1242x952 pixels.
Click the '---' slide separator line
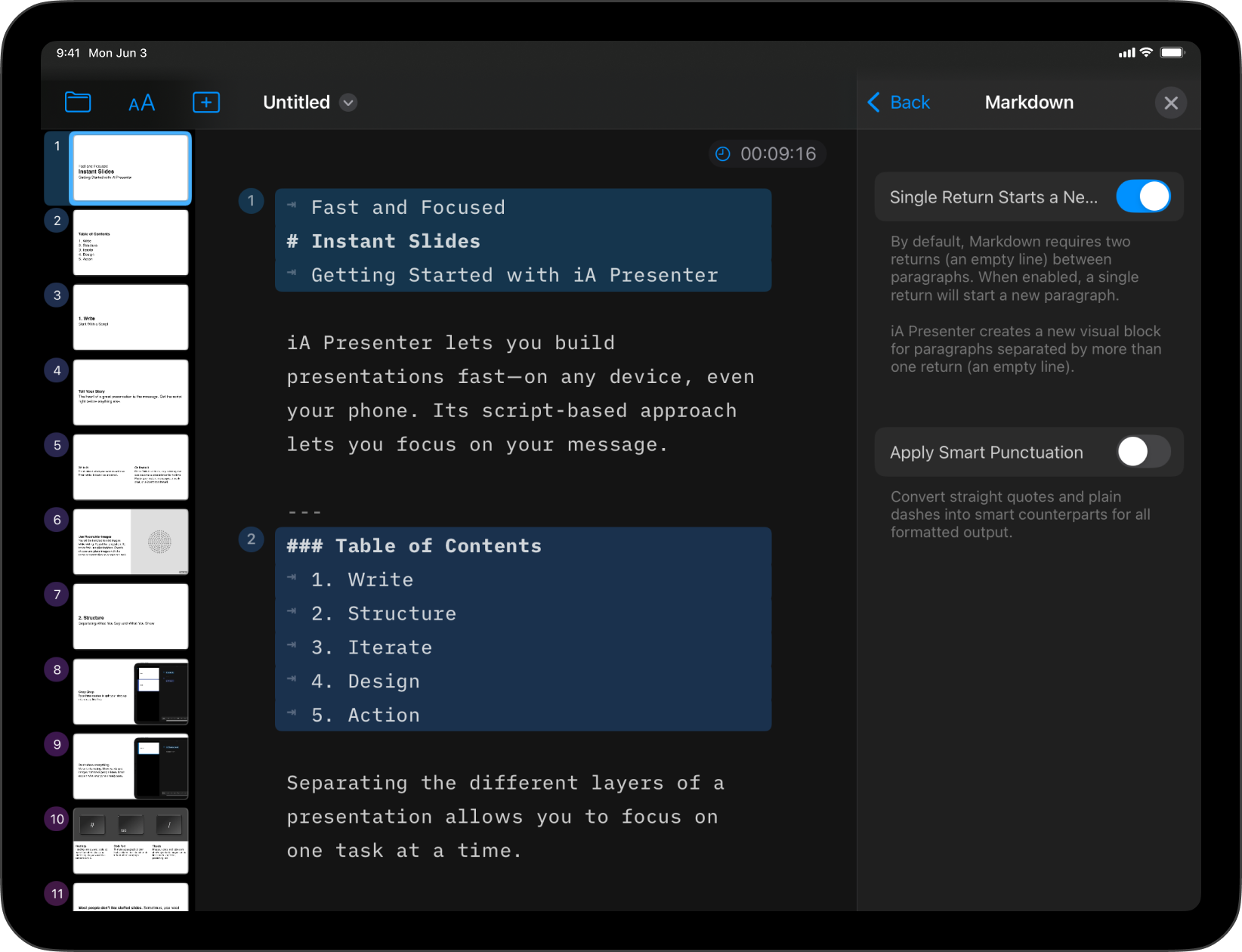[x=304, y=512]
